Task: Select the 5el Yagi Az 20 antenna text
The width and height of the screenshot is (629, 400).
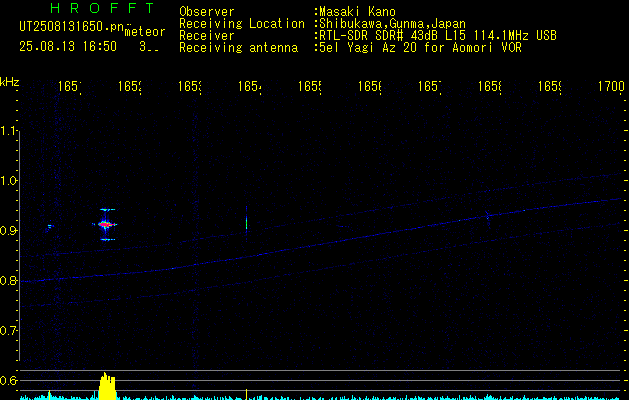Action: (x=420, y=48)
